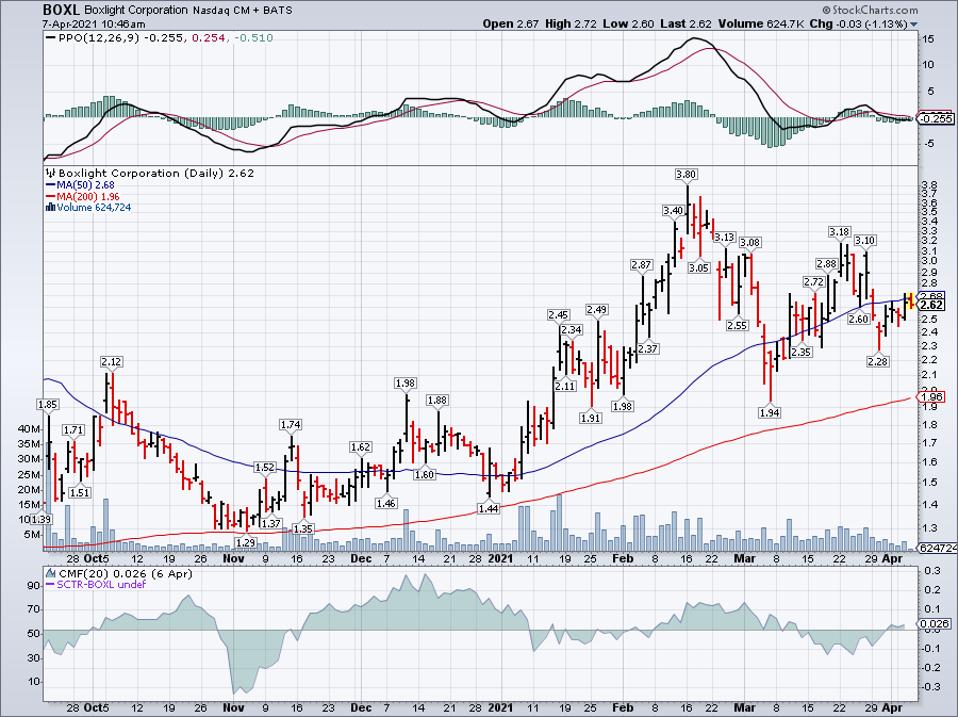Click the 3.80 peak price label

(x=686, y=175)
